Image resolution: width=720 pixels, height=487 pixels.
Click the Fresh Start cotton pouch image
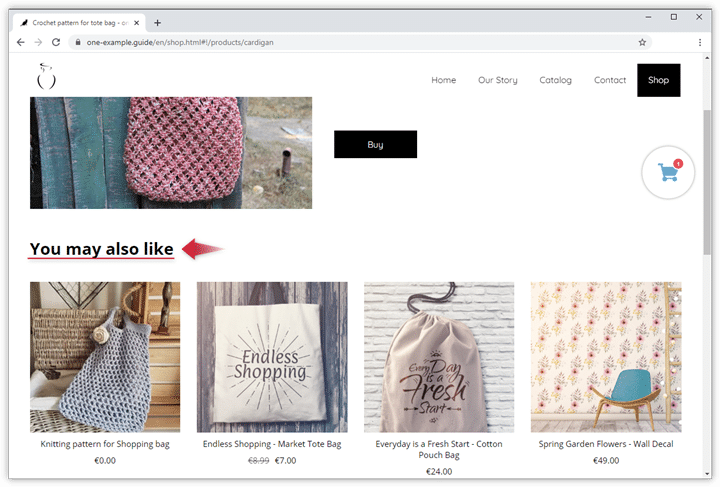tap(439, 356)
